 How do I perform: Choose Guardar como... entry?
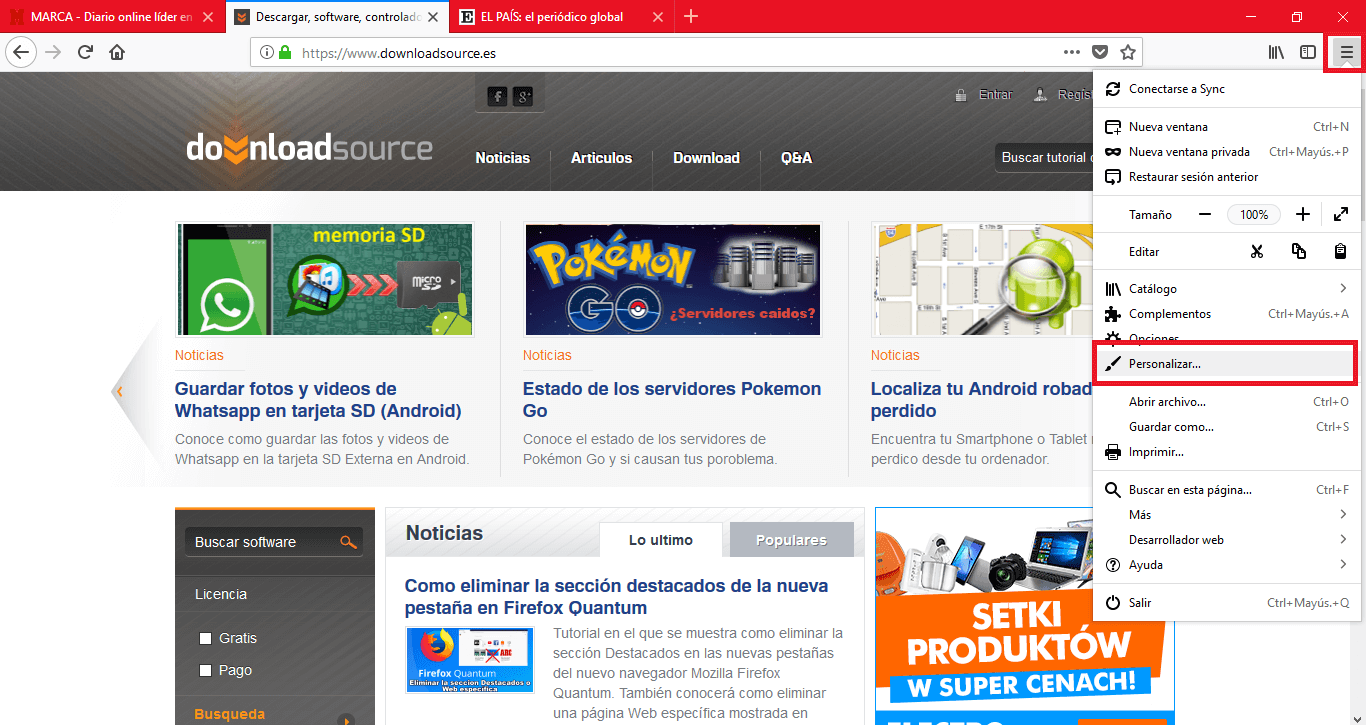click(x=1227, y=427)
